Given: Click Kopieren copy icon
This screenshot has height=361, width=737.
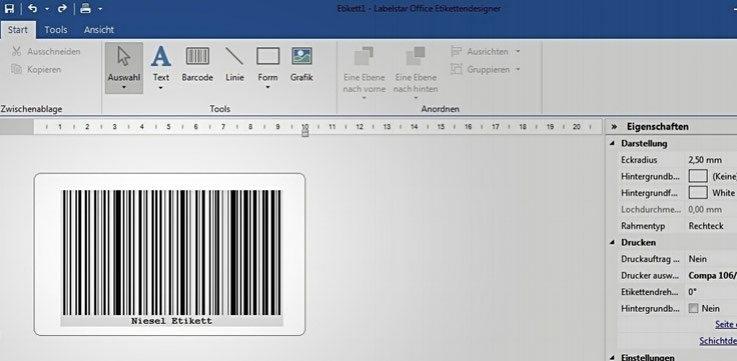Looking at the screenshot, I should (16, 70).
